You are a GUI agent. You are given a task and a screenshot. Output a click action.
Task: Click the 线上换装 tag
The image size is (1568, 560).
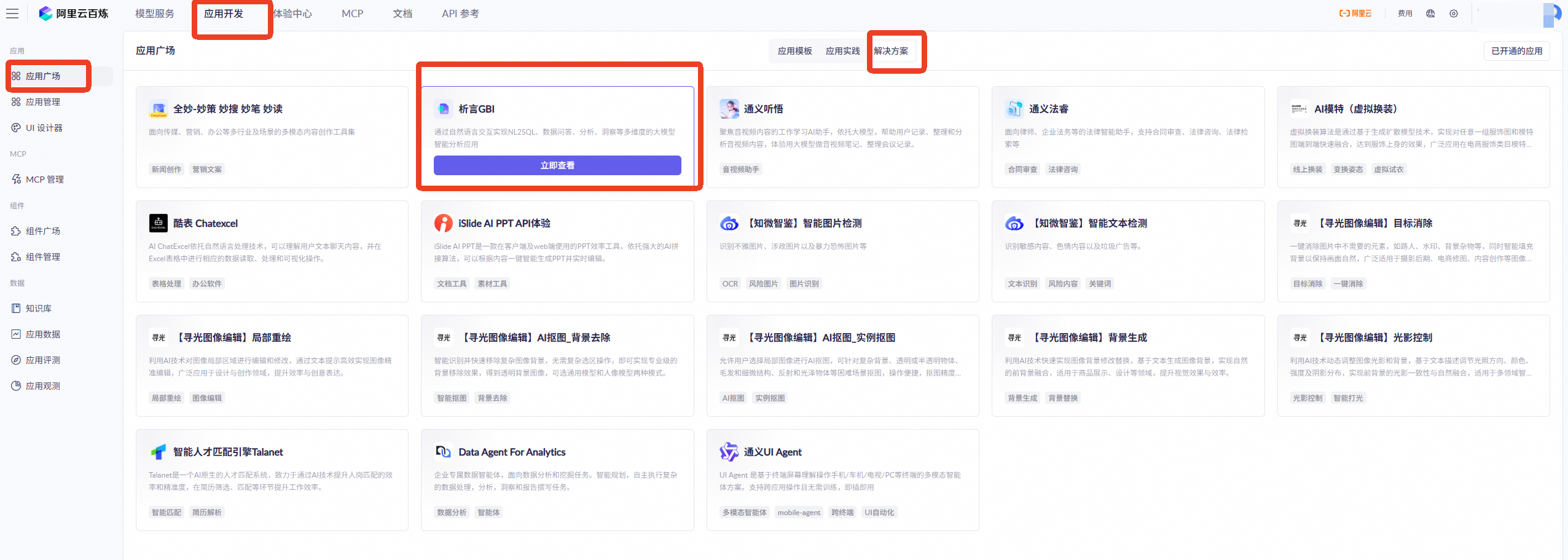tap(1307, 169)
